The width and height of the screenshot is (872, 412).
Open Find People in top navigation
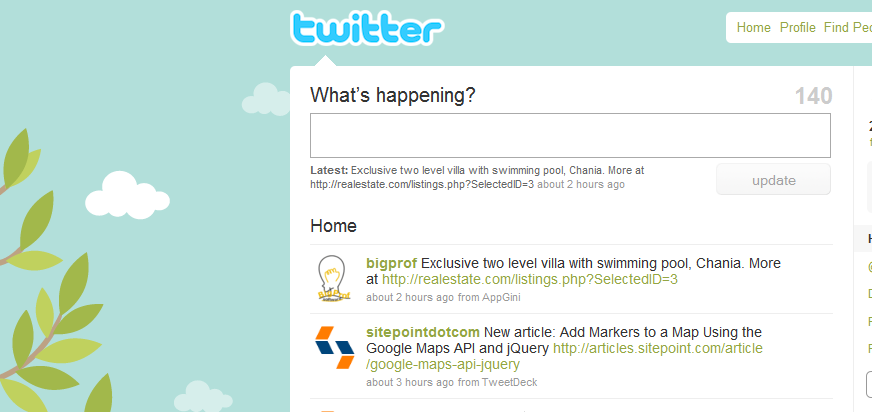point(846,27)
